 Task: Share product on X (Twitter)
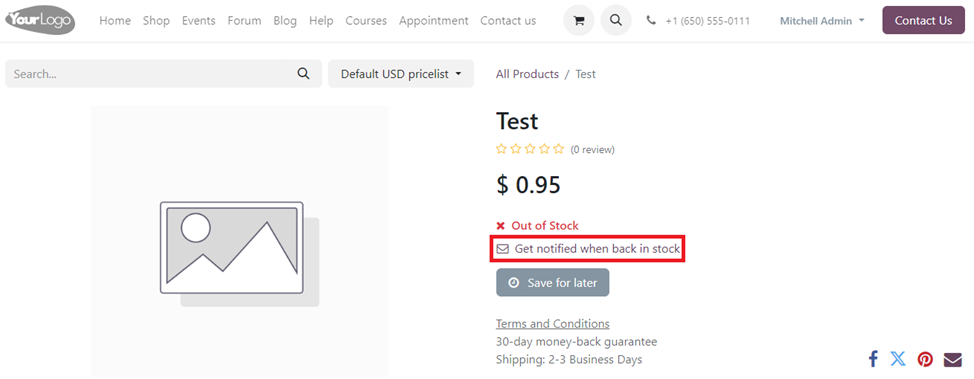click(898, 359)
